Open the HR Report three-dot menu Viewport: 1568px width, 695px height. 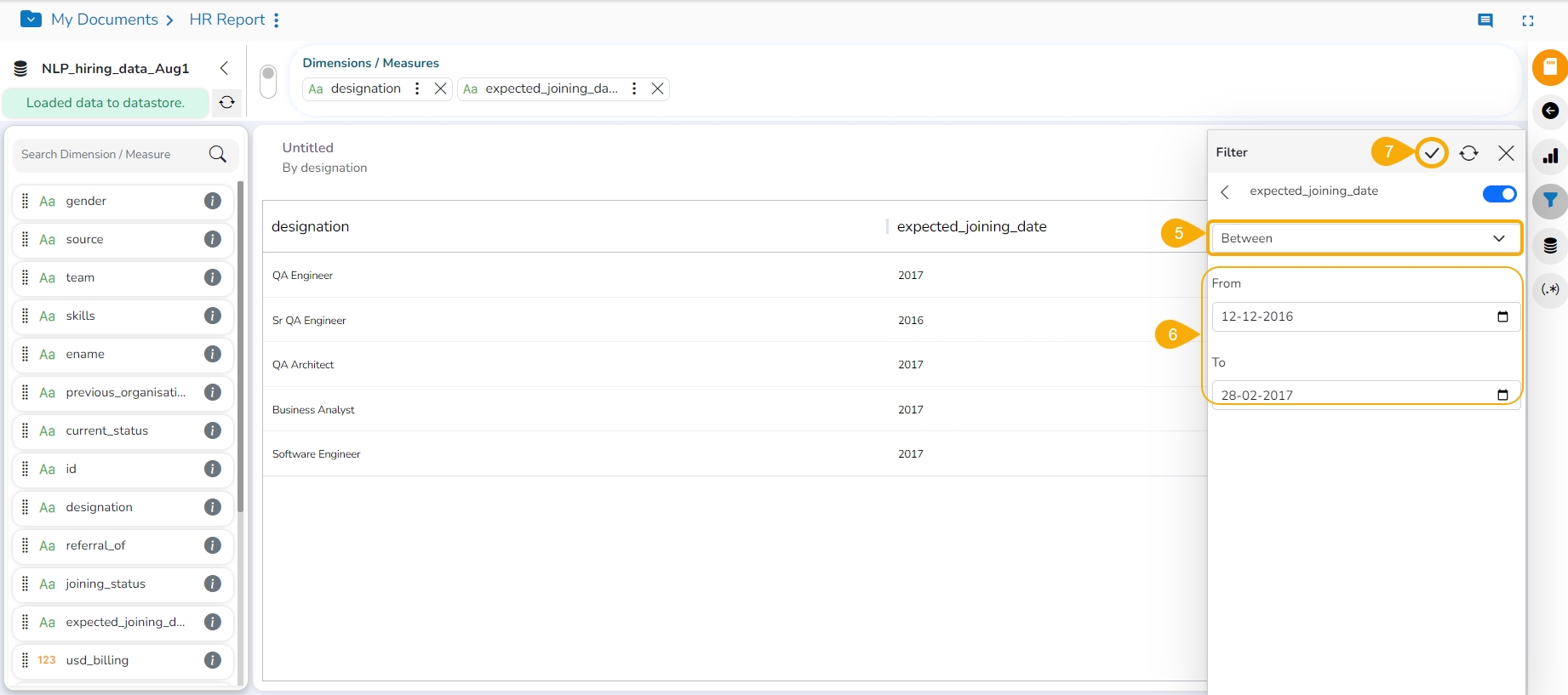click(277, 20)
